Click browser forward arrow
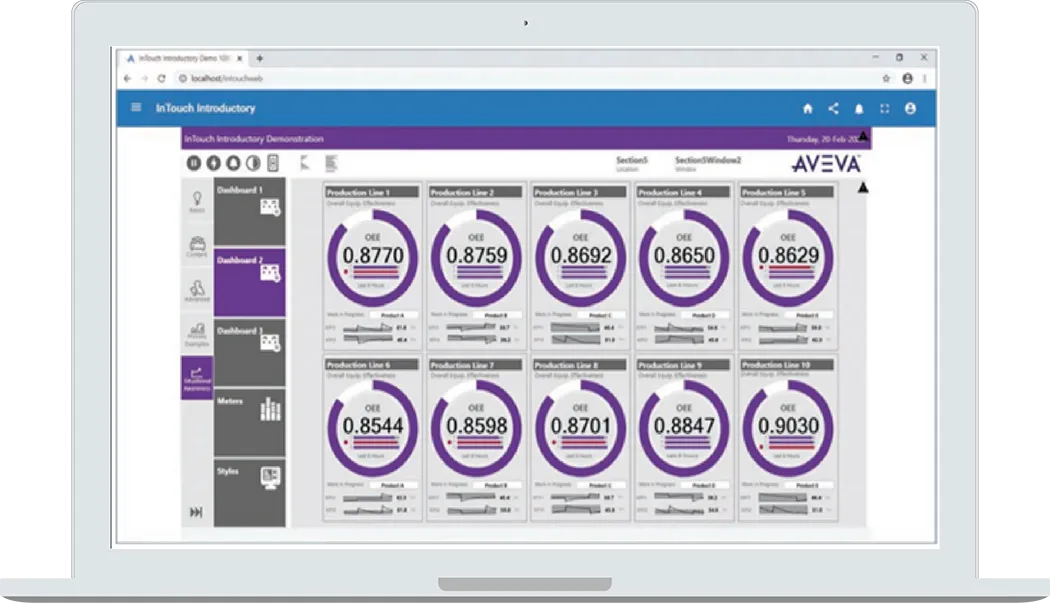 144,78
